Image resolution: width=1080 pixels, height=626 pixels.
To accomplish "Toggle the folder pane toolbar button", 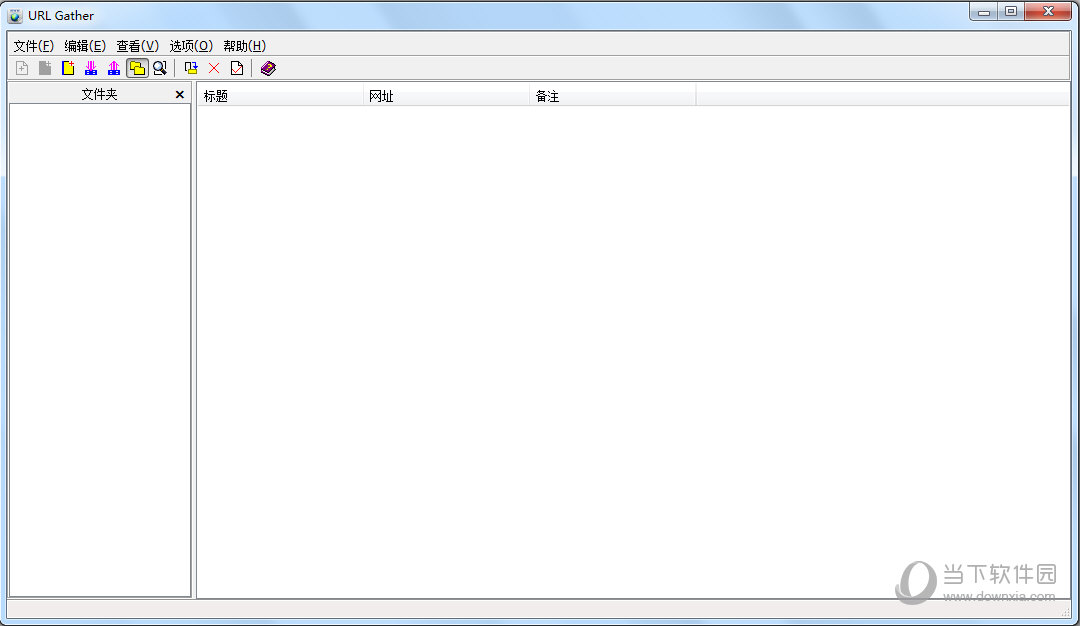I will tap(137, 68).
